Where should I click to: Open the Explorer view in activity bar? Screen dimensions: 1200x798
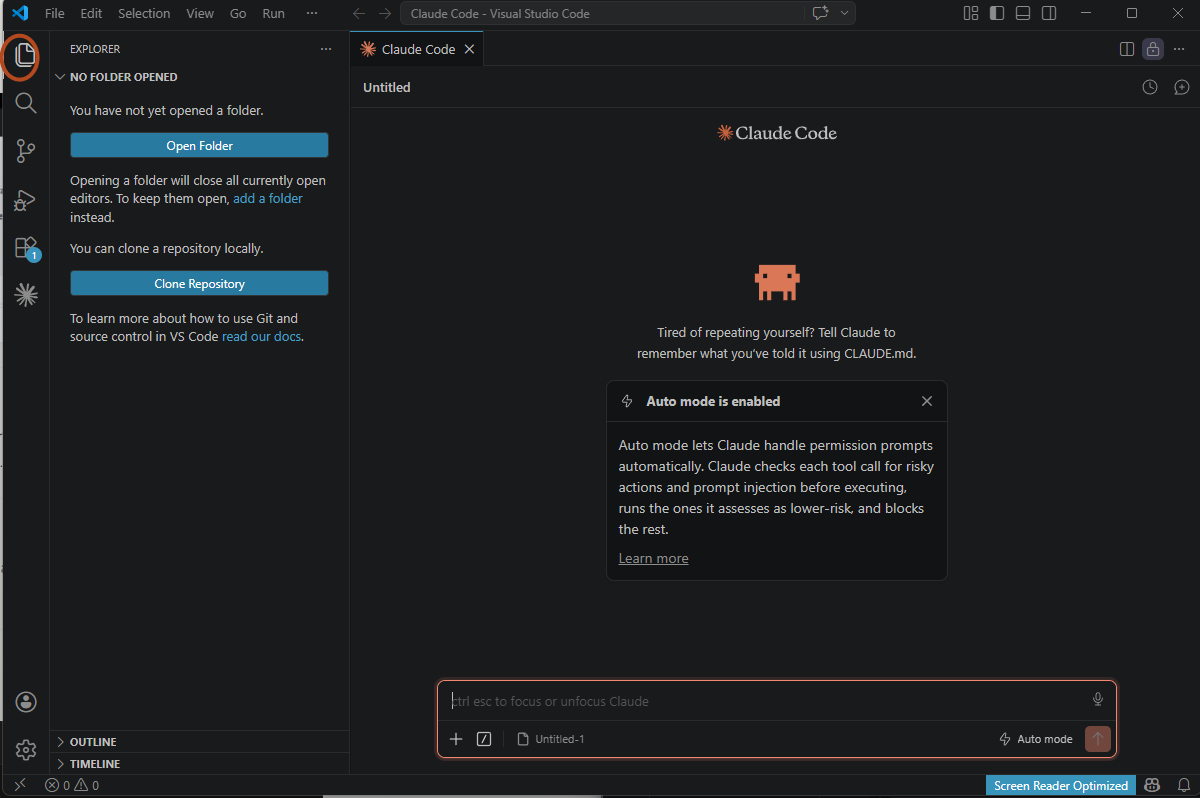(x=25, y=57)
